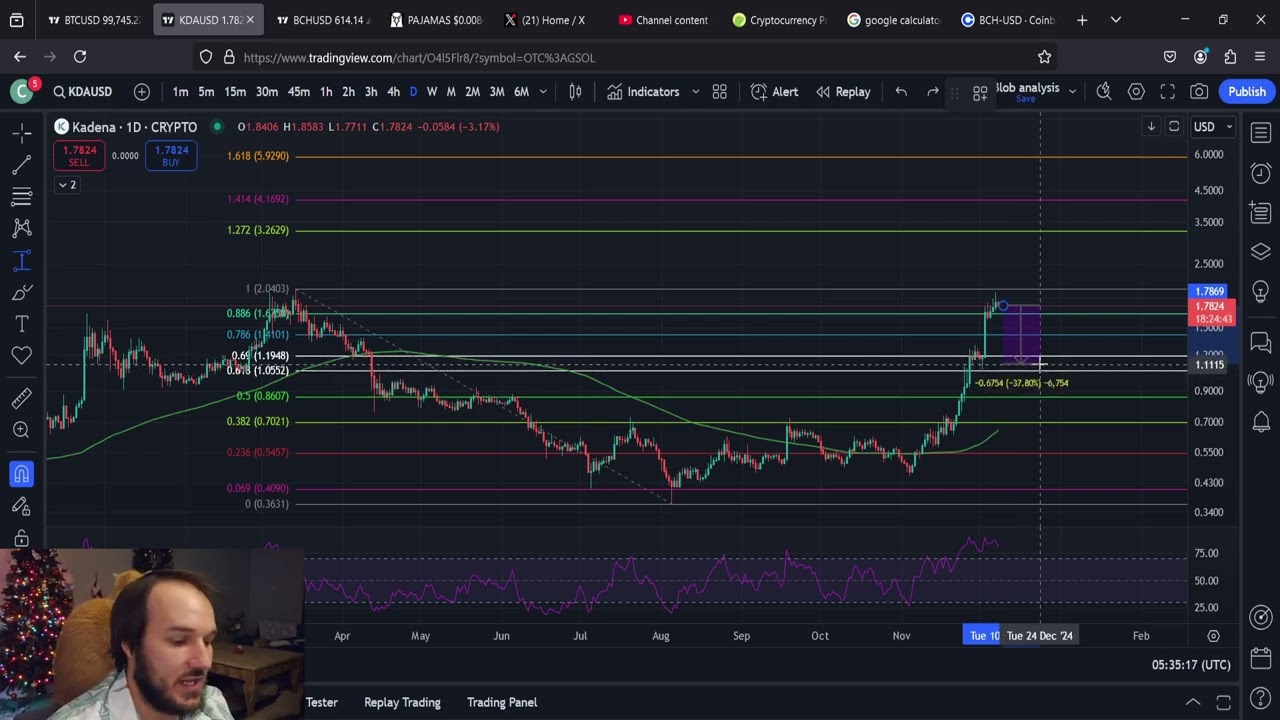Click the pane move down arrow
Viewport: 1280px width, 720px height.
[1151, 127]
